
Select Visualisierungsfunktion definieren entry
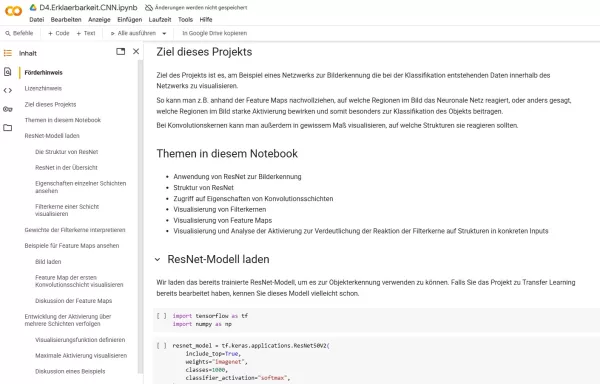click(80, 340)
